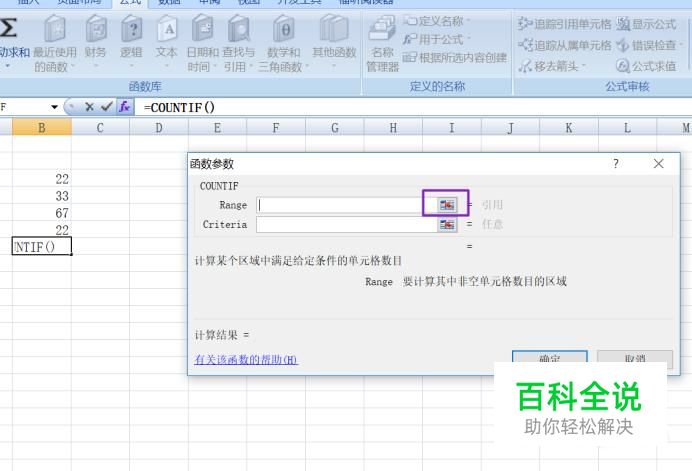Click Trace Precedents (追踪引用单元格)
Viewport: 692px width, 471px height.
pos(564,24)
